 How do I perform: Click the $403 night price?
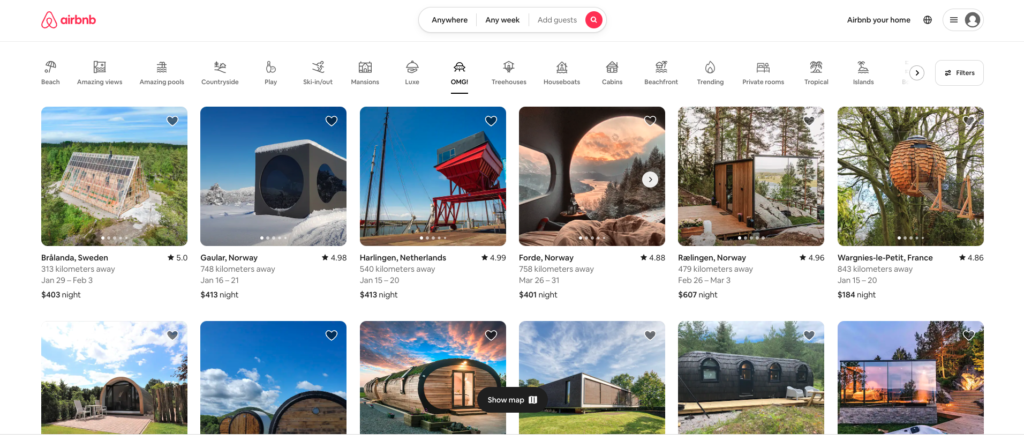[x=60, y=294]
